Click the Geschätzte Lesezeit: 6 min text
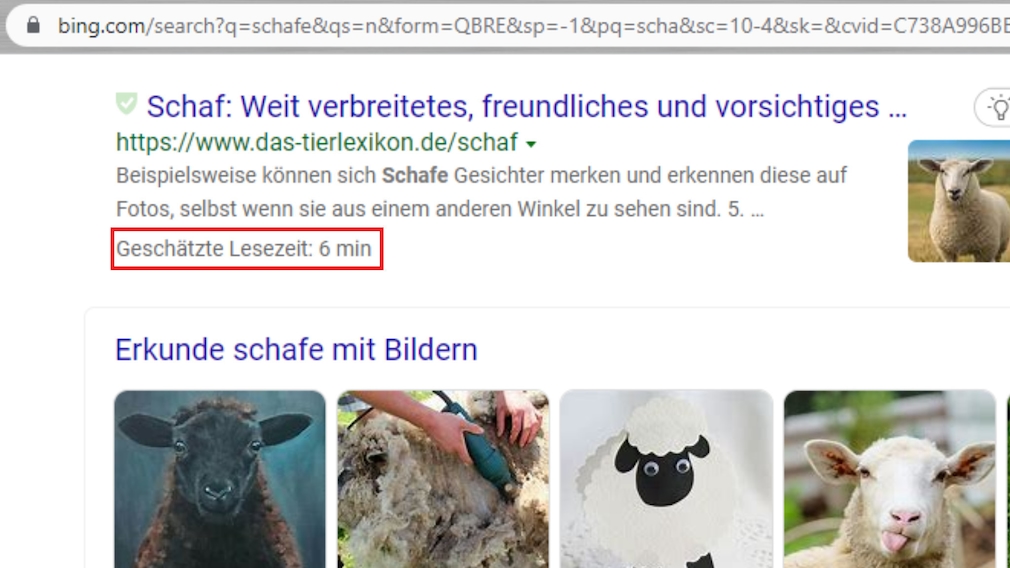Image resolution: width=1010 pixels, height=568 pixels. [x=243, y=249]
